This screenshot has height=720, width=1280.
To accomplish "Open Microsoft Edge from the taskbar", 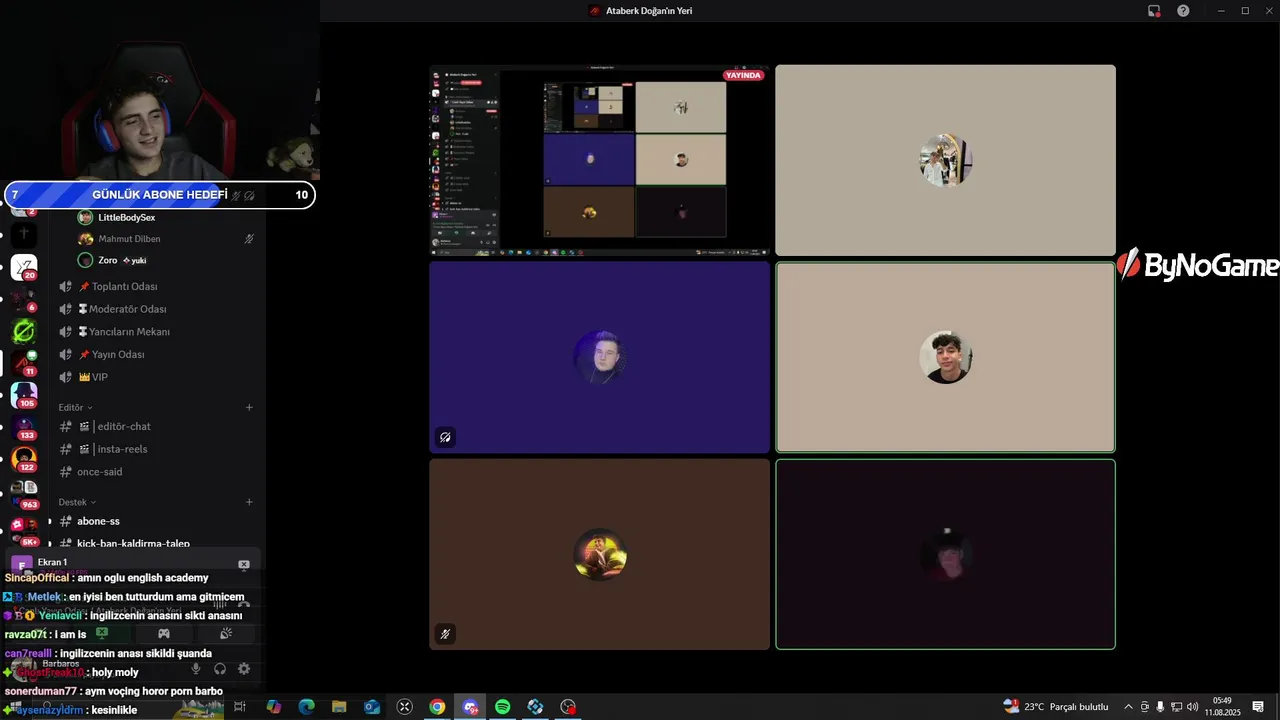I will pos(306,707).
